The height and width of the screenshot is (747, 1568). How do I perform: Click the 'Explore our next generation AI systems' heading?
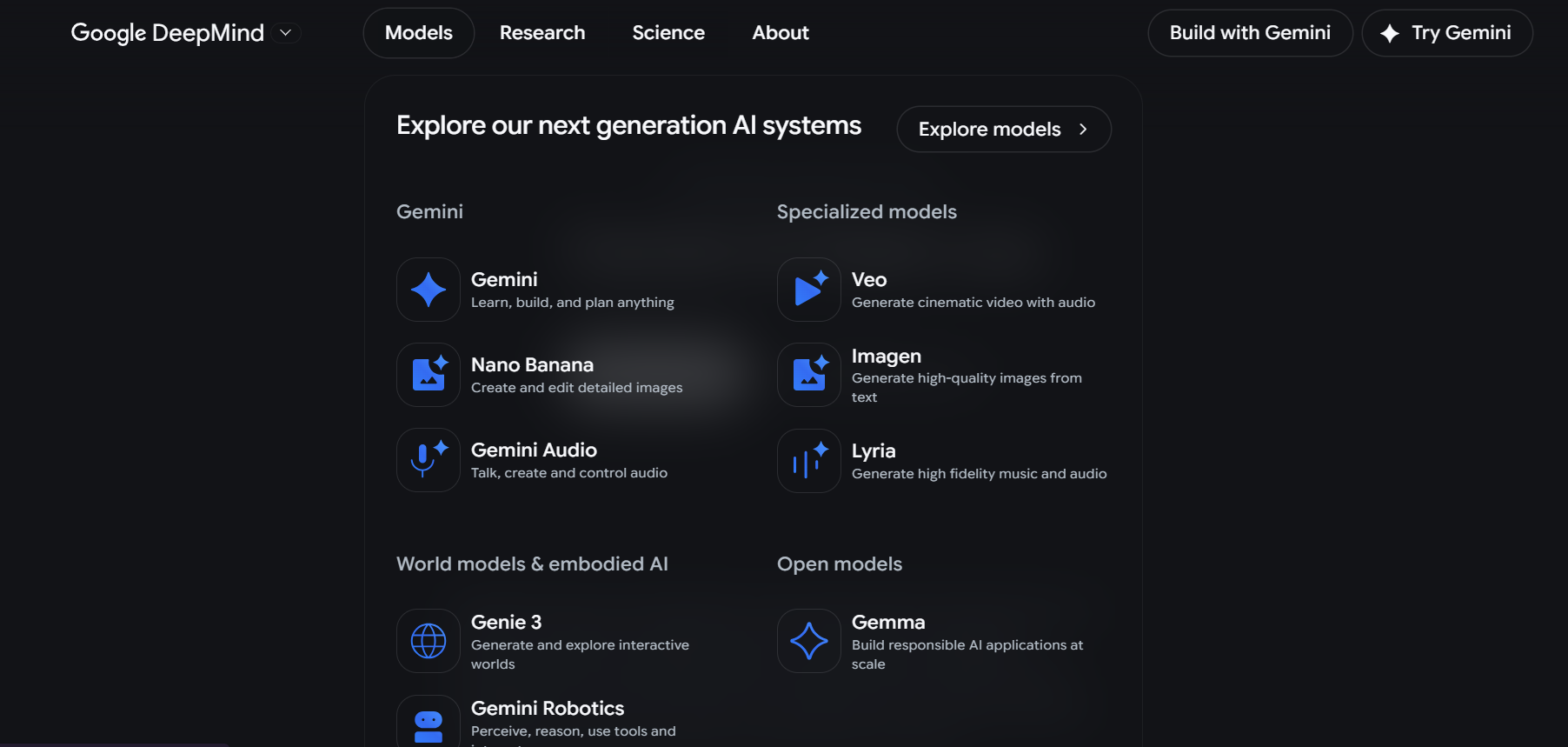pyautogui.click(x=628, y=126)
